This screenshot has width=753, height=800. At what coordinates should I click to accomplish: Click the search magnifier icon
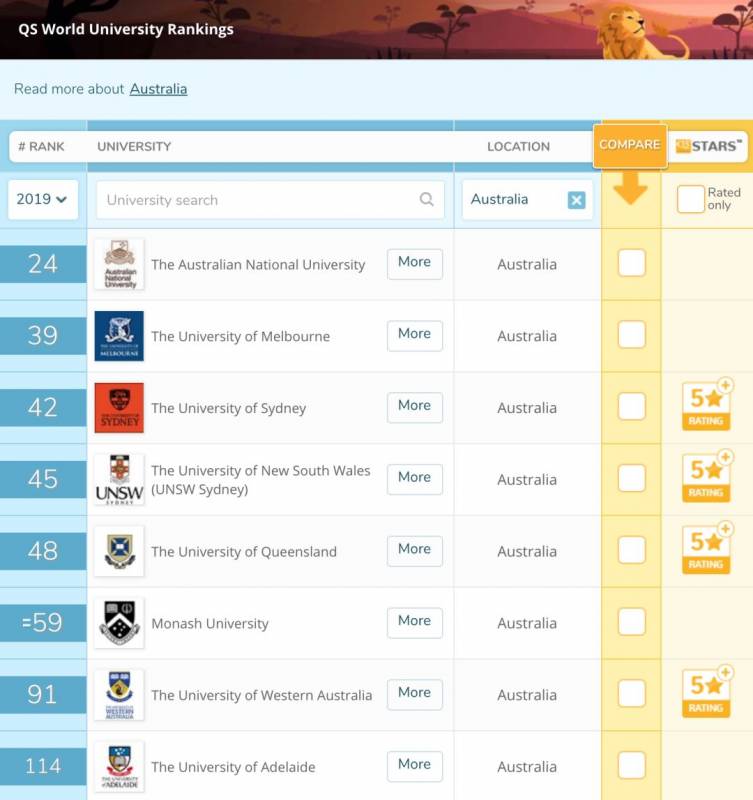[427, 200]
